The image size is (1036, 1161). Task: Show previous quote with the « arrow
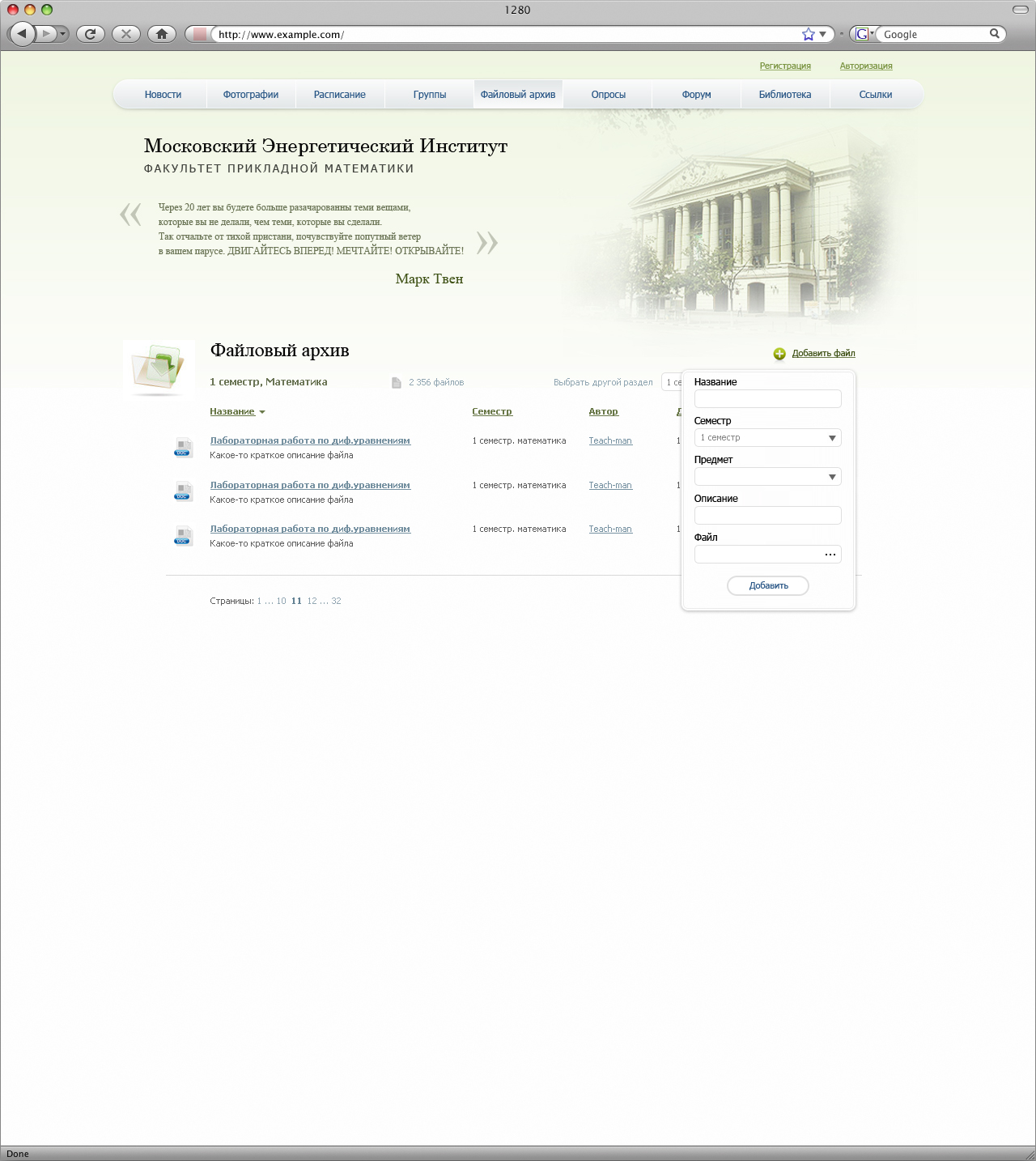pyautogui.click(x=130, y=215)
